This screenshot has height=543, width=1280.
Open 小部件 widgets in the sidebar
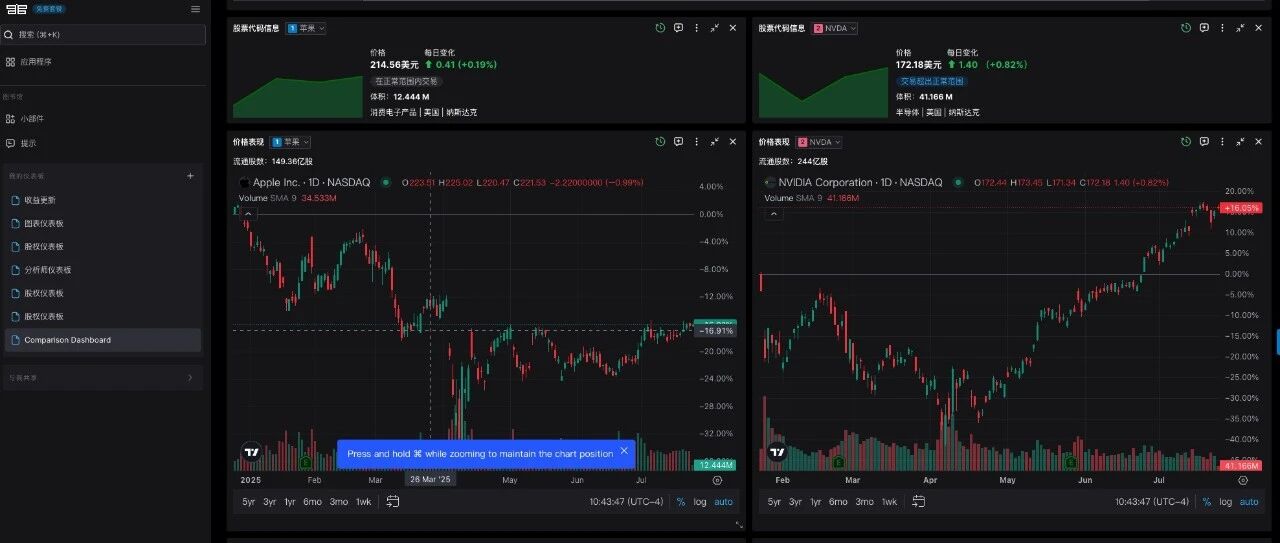[32, 119]
